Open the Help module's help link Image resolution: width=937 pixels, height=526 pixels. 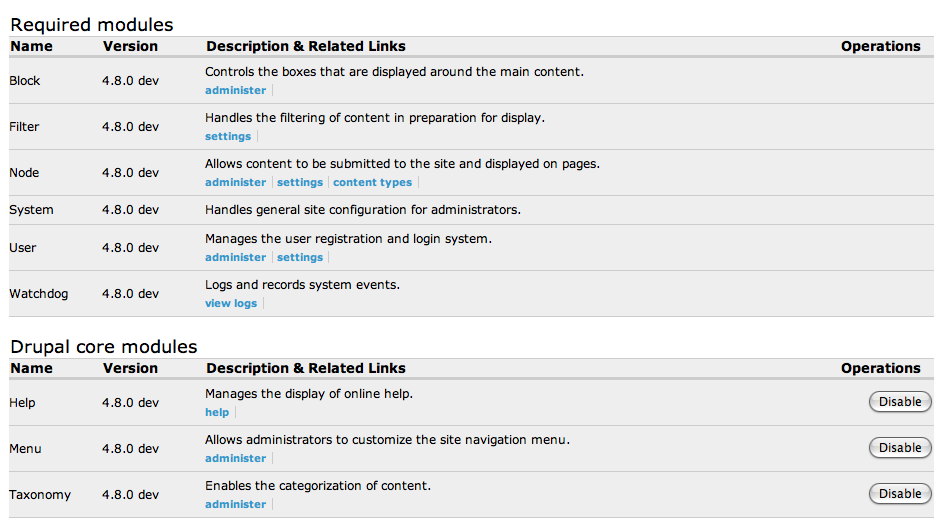[x=217, y=412]
